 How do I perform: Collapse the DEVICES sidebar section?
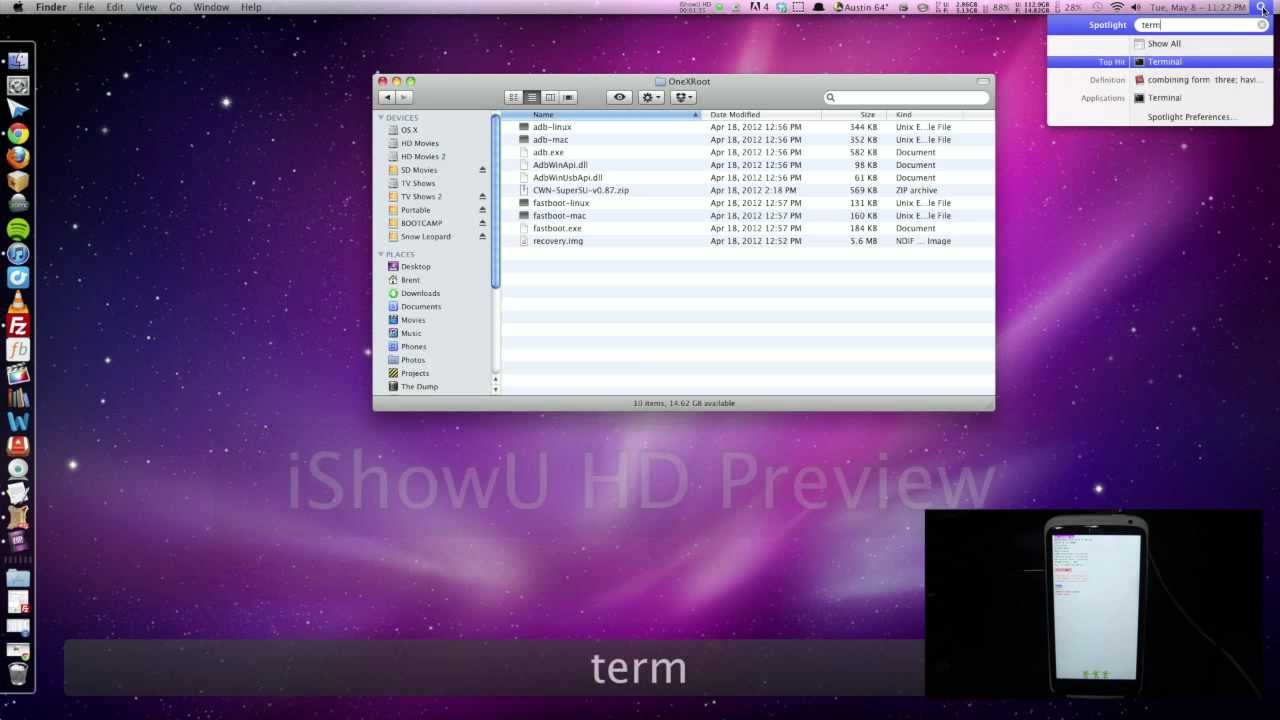coord(381,118)
